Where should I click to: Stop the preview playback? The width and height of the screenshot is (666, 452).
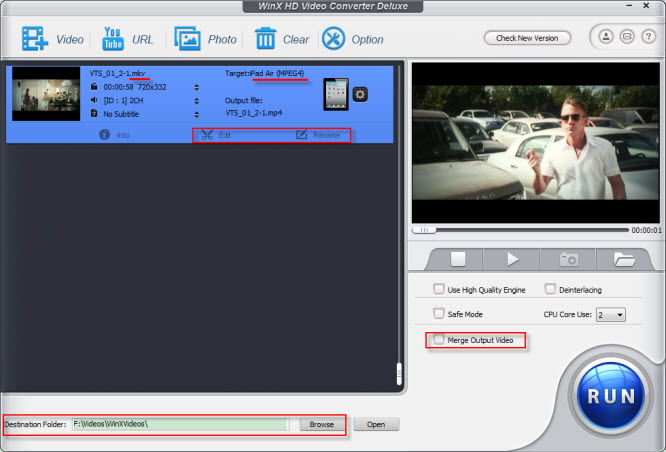pyautogui.click(x=458, y=259)
